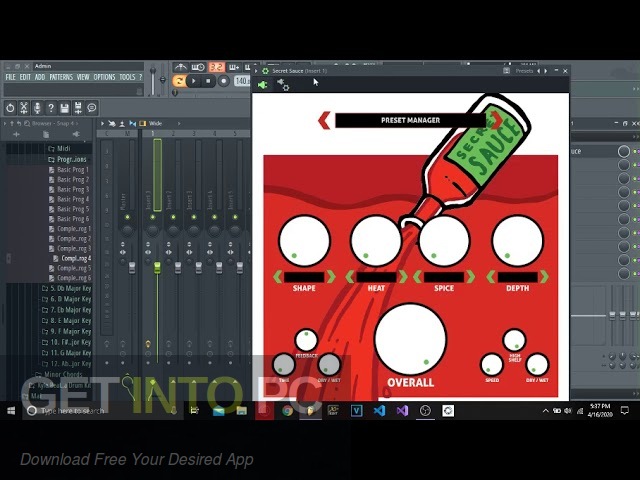The height and width of the screenshot is (480, 640).
Task: Open the ADD menu
Action: coord(40,77)
